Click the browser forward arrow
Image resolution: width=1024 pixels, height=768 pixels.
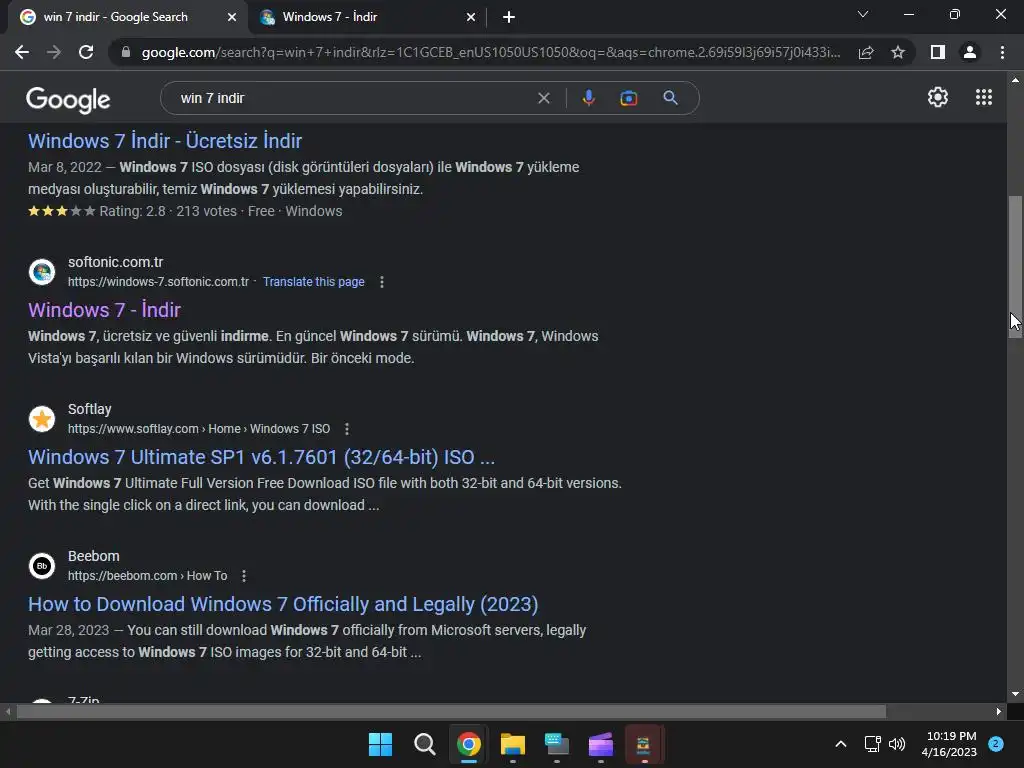click(x=54, y=52)
